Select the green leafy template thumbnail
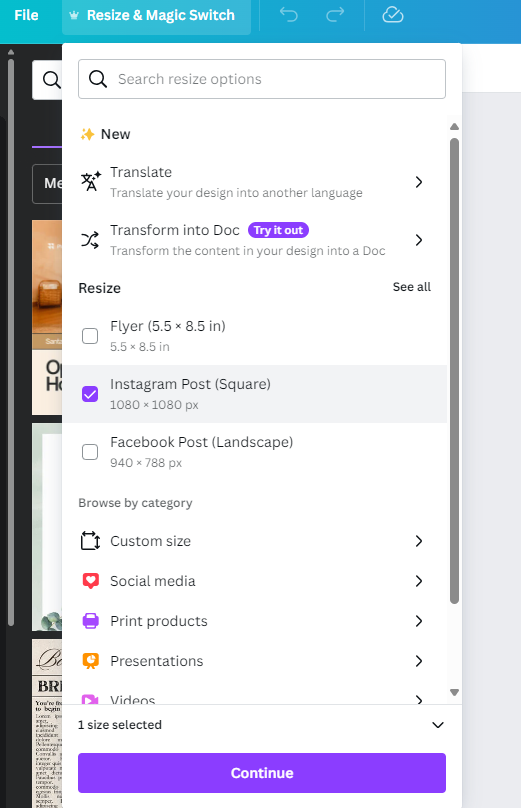Viewport: 521px width, 808px height. coord(47,527)
